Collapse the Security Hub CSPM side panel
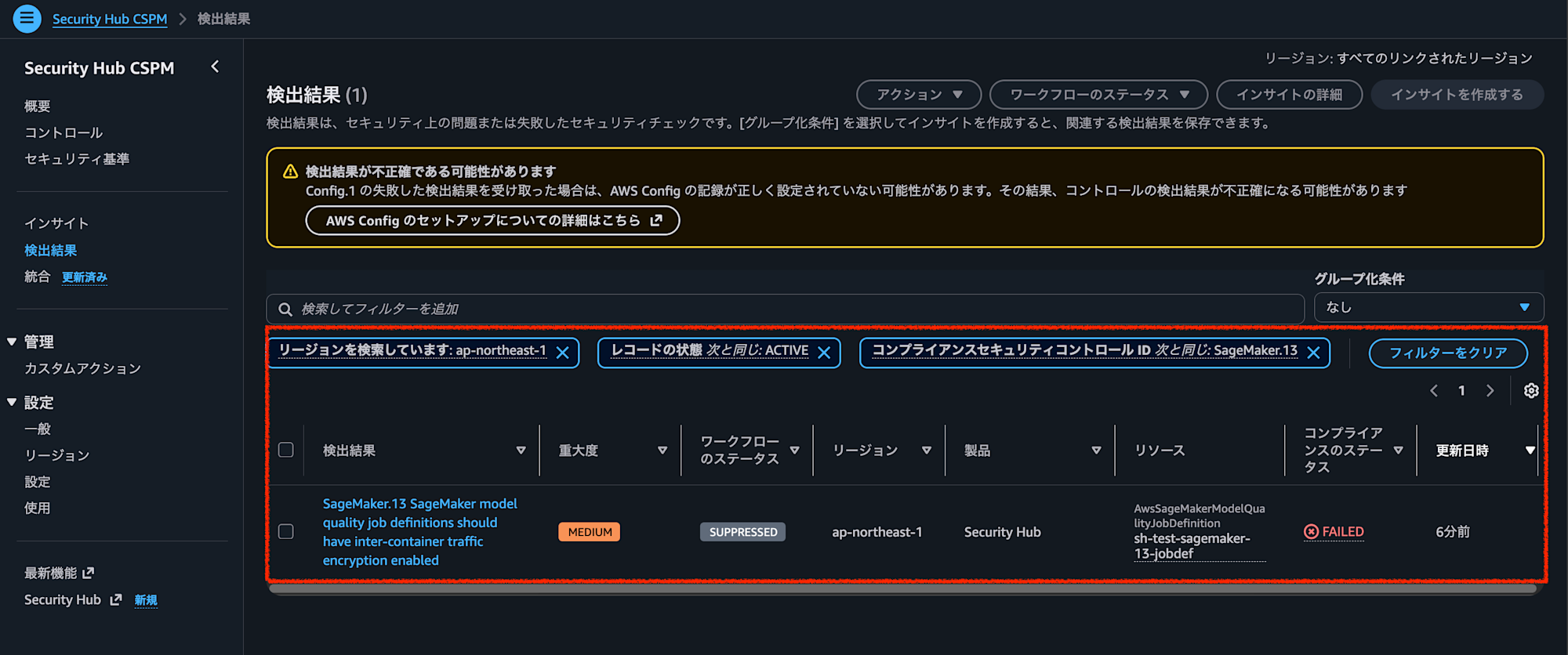This screenshot has height=655, width=1568. 215,67
